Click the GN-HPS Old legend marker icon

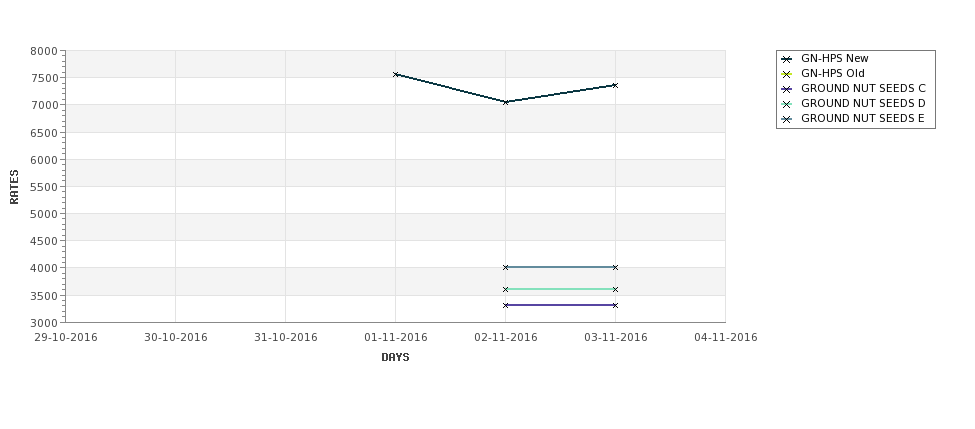click(x=787, y=74)
